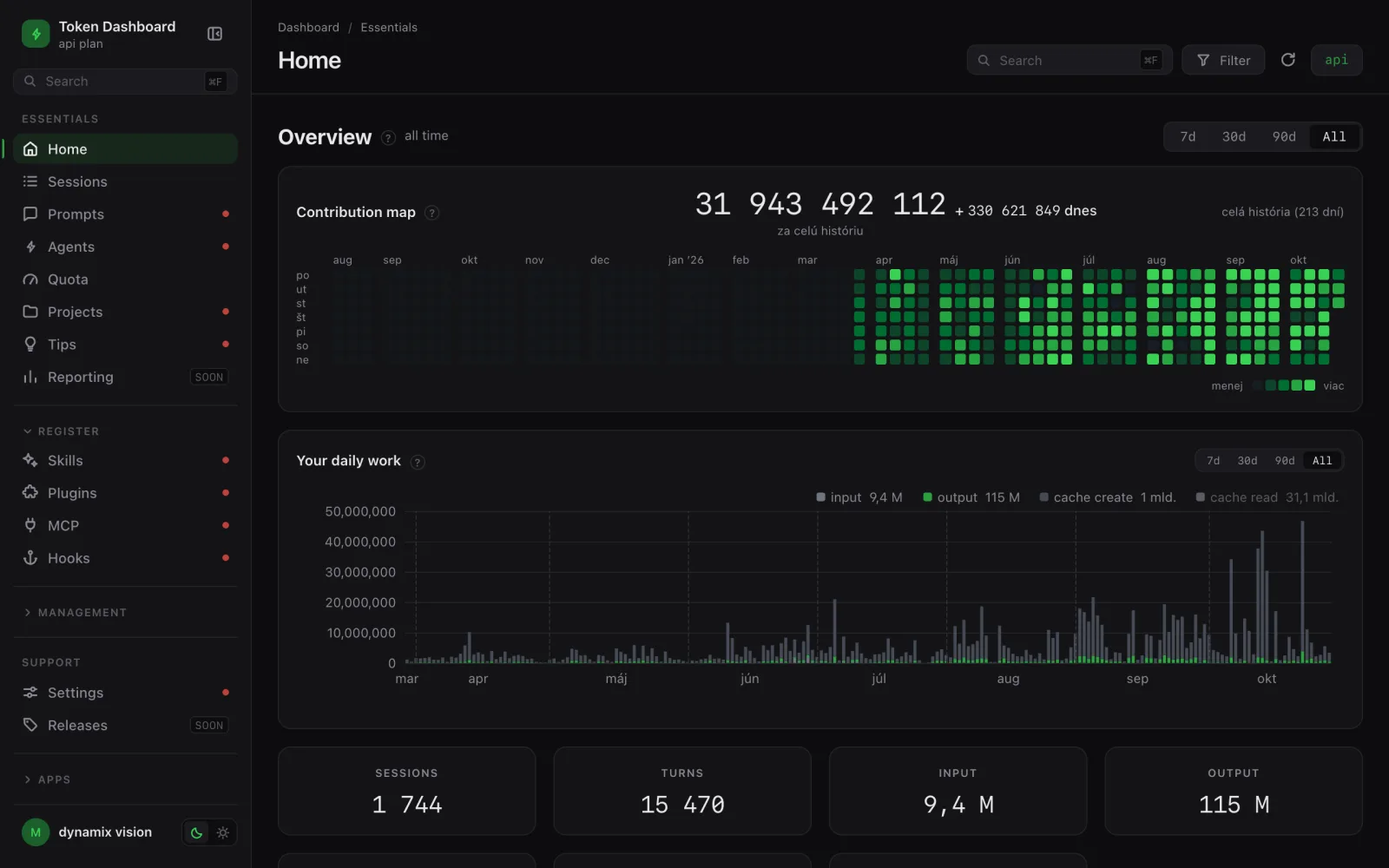Click the refresh icon in the header

pos(1288,60)
